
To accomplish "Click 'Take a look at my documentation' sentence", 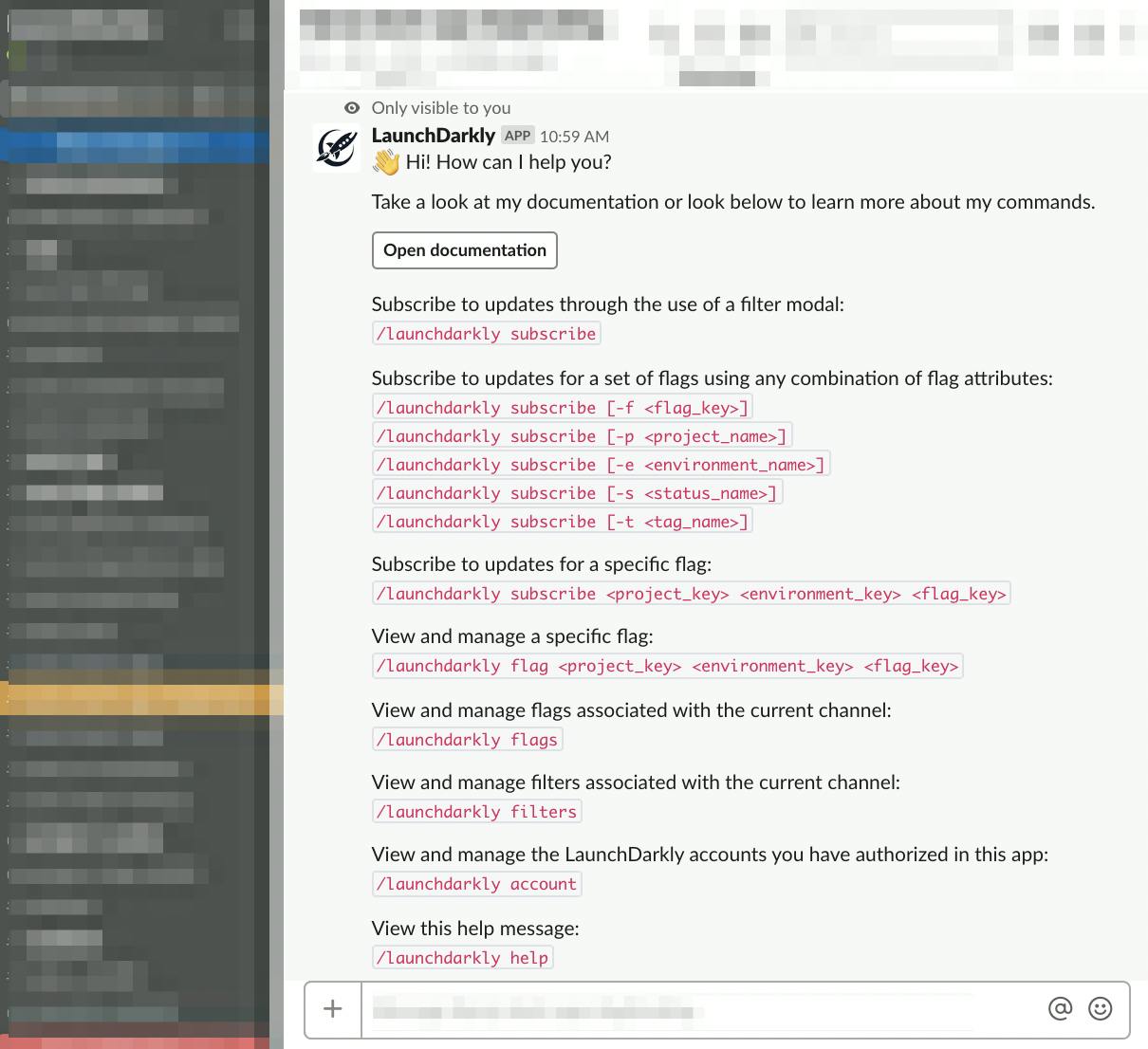I will click(x=733, y=202).
